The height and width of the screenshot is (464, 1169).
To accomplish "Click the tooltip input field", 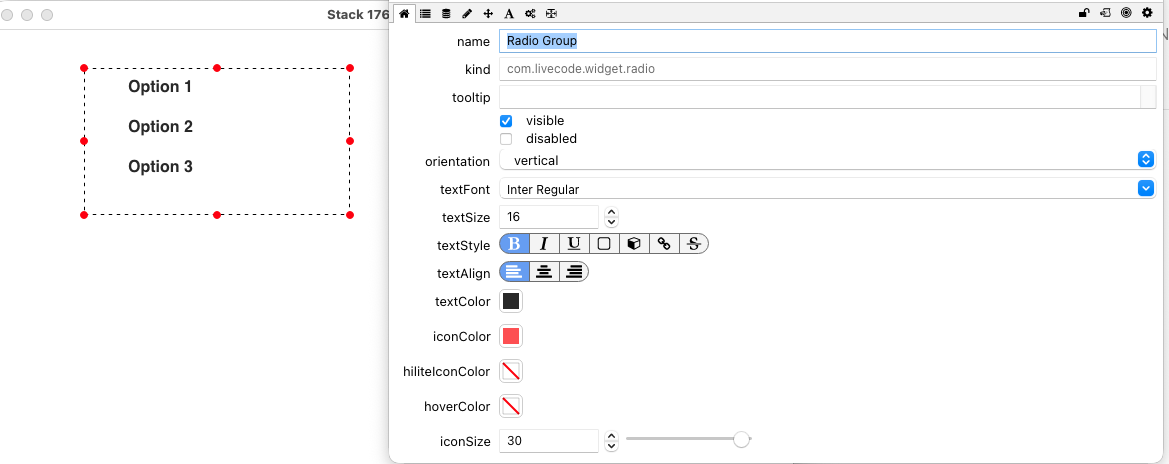I will pos(819,97).
